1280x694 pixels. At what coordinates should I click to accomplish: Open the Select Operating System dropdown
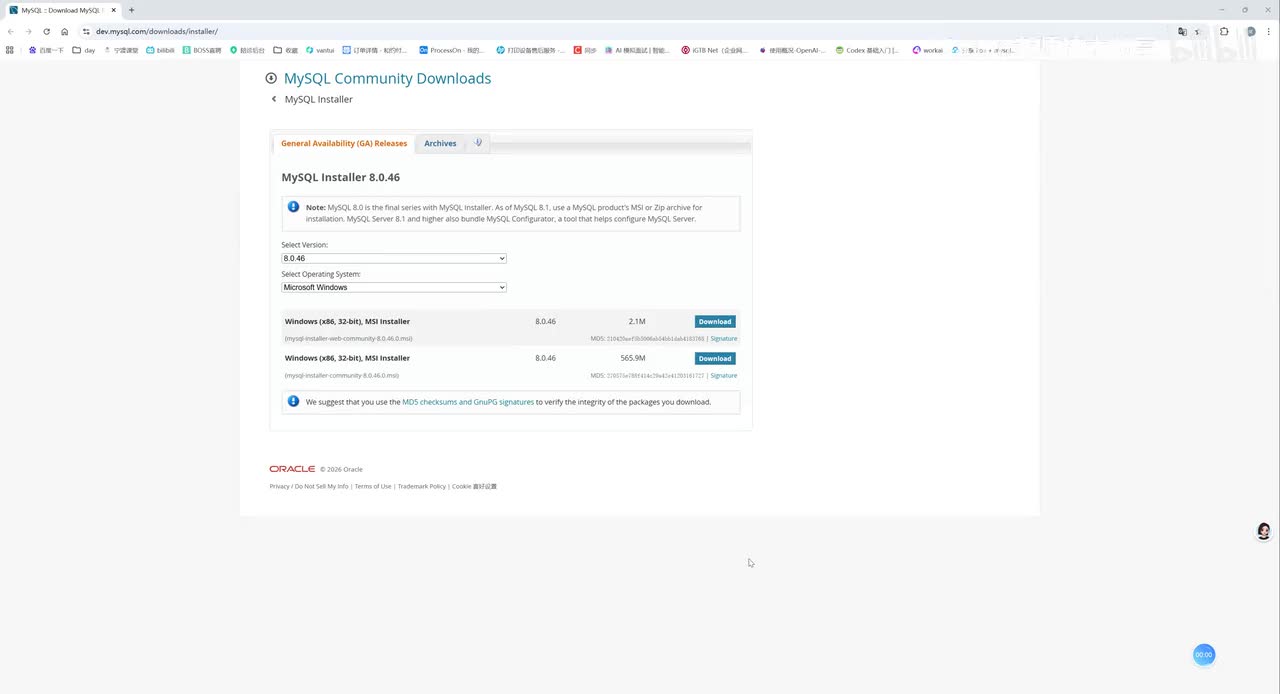click(x=394, y=287)
